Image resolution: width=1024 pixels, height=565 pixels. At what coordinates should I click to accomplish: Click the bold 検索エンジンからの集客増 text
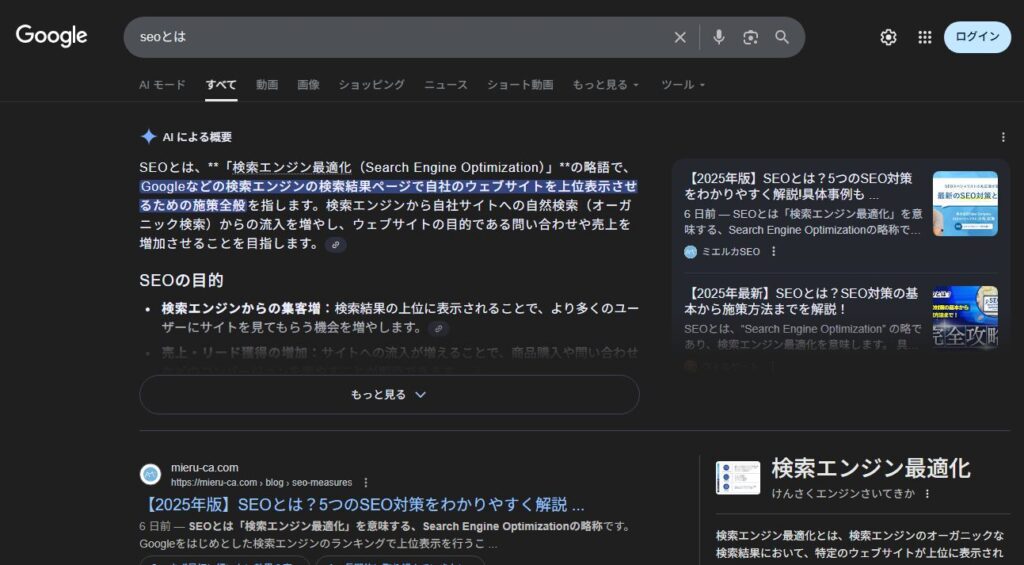coord(241,308)
